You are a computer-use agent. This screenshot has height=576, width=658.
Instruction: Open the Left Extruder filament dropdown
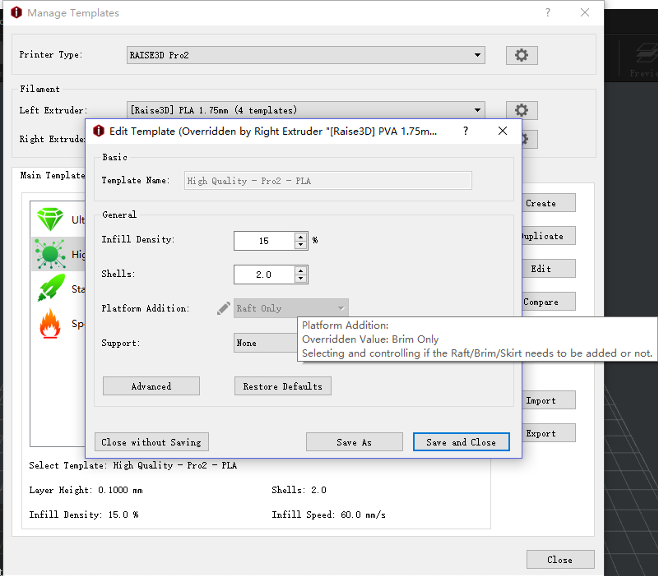pos(306,110)
